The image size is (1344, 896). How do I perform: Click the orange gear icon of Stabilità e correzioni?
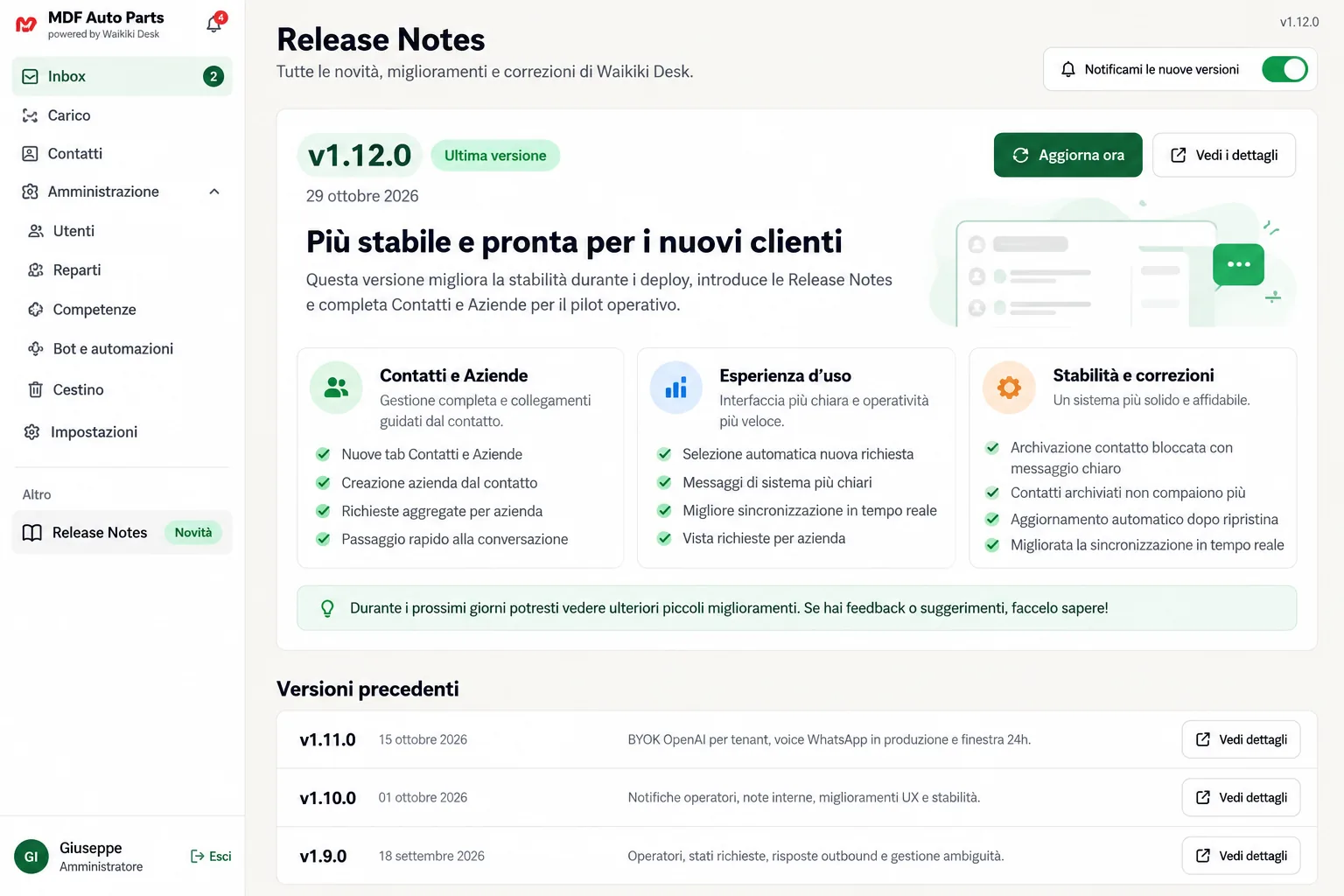click(x=1009, y=388)
